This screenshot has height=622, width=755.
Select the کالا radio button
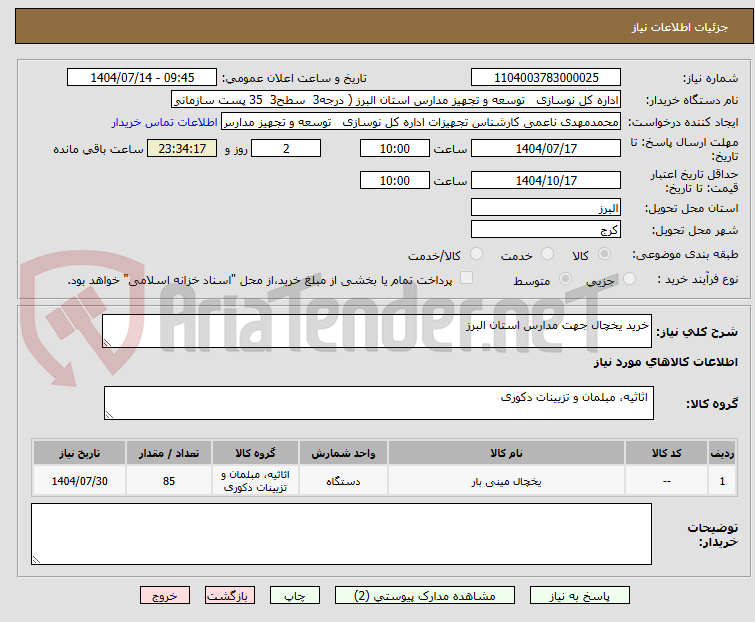tap(604, 254)
